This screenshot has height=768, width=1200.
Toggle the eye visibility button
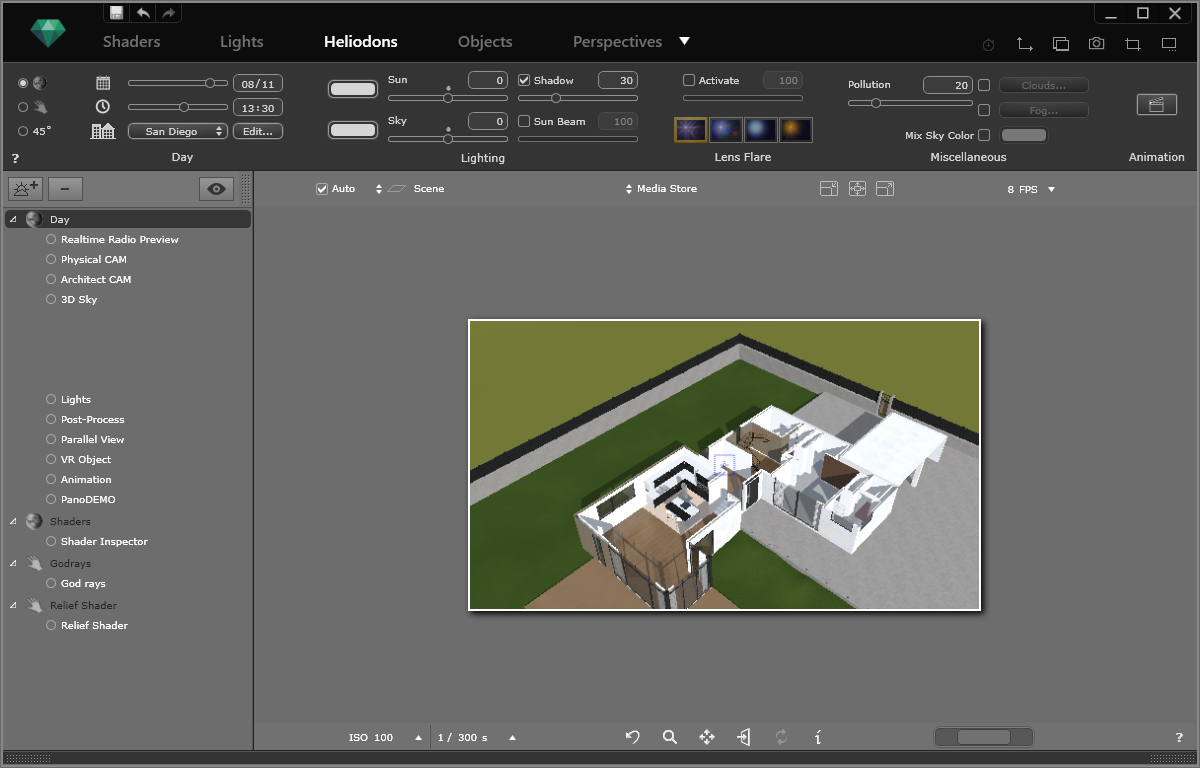[x=216, y=188]
